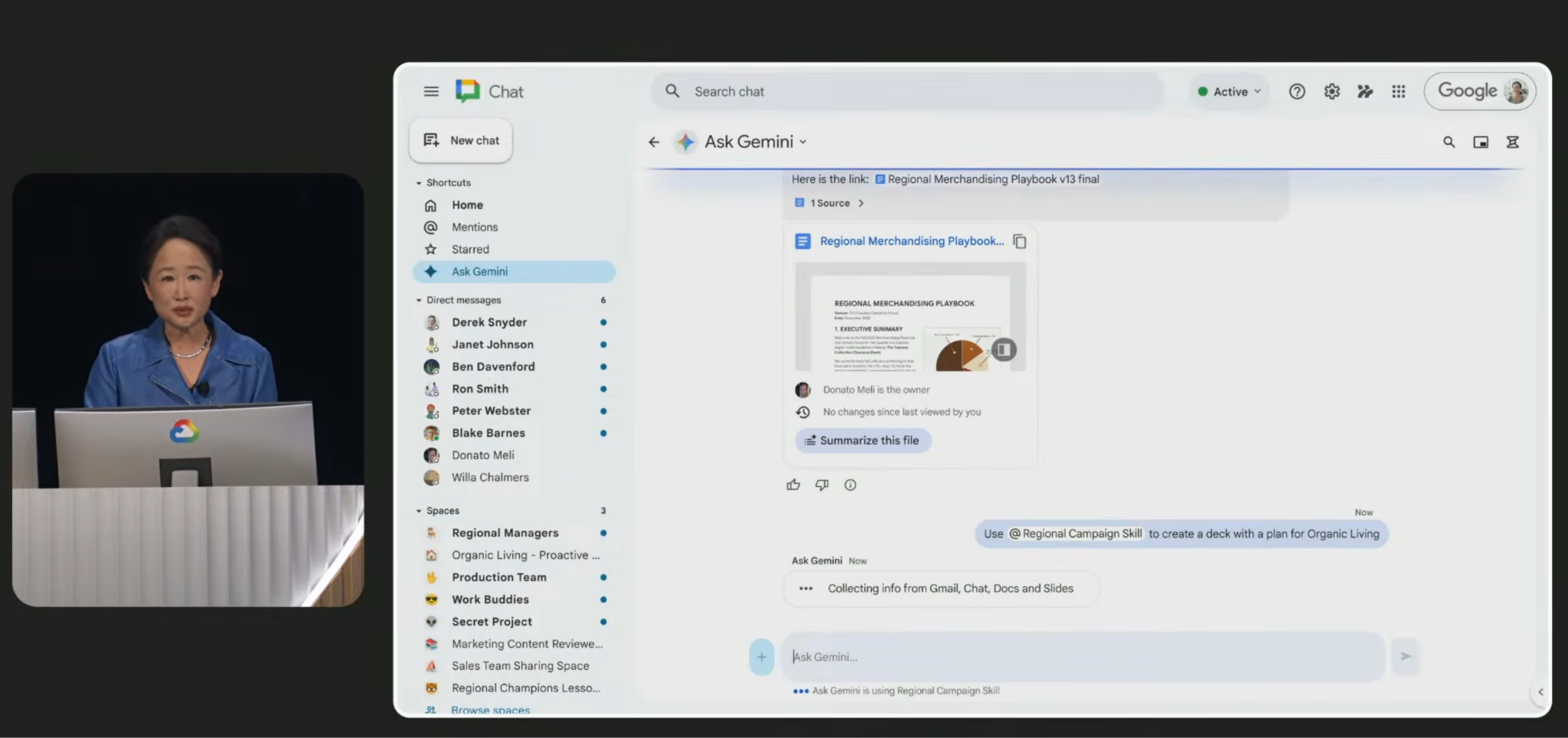Image resolution: width=1568 pixels, height=738 pixels.
Task: Click Summarize this file button
Action: (862, 440)
